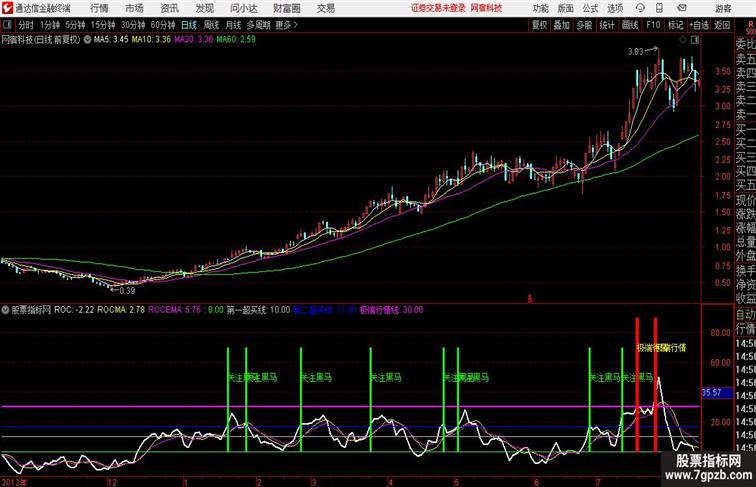
Task: Open the 财富圈 menu
Action: (286, 8)
